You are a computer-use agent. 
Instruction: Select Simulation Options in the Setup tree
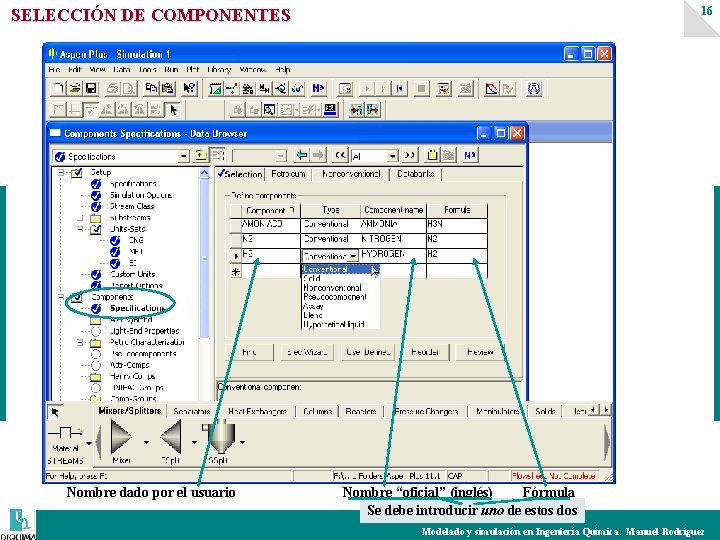click(x=141, y=195)
